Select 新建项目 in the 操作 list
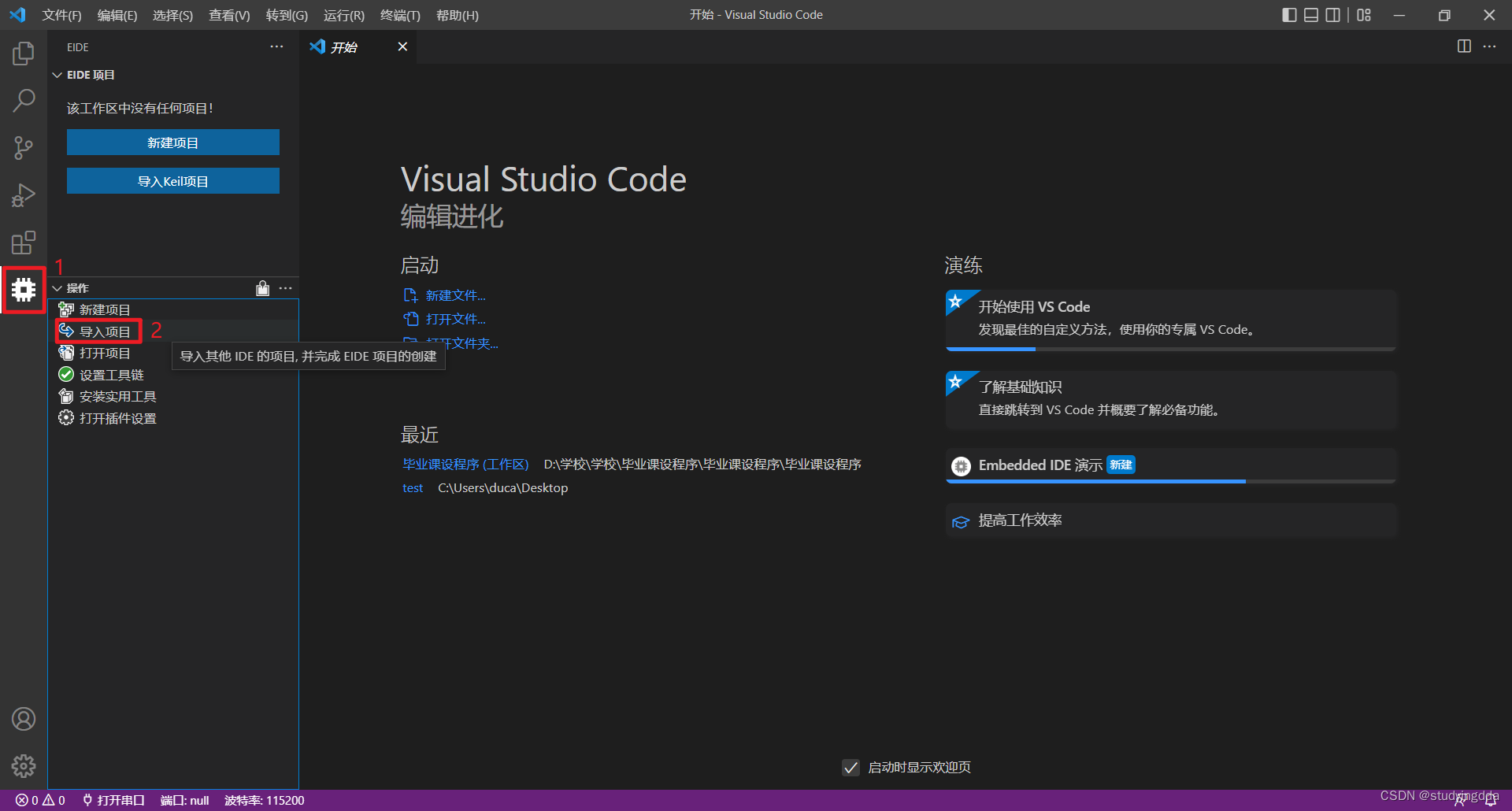The image size is (1512, 811). coord(173,309)
